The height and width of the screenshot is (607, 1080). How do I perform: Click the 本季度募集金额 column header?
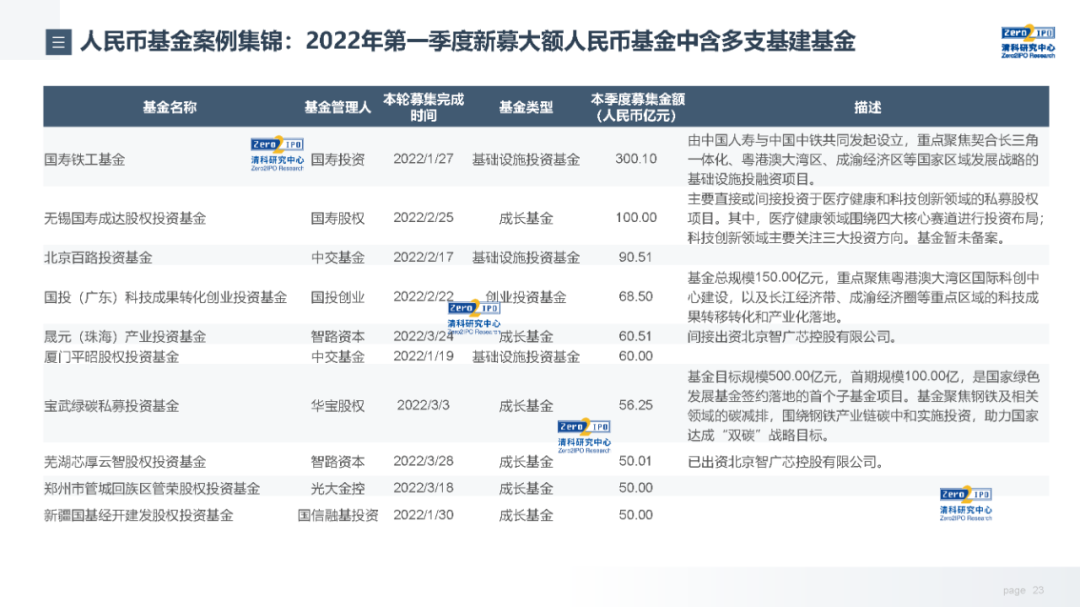[x=637, y=107]
